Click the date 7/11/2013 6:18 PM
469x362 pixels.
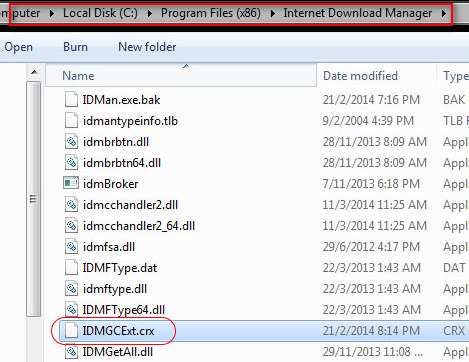(x=371, y=184)
